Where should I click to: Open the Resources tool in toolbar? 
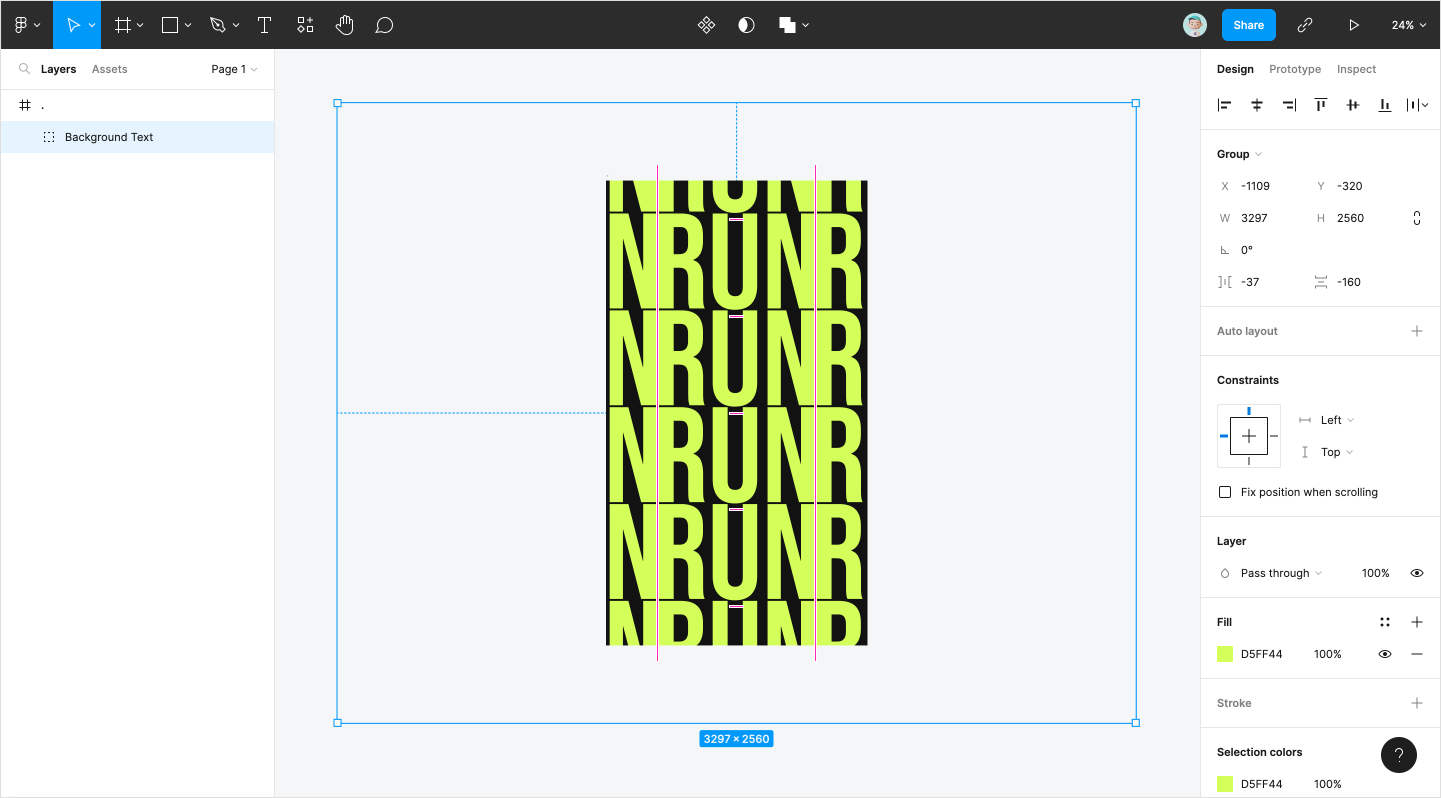tap(305, 25)
